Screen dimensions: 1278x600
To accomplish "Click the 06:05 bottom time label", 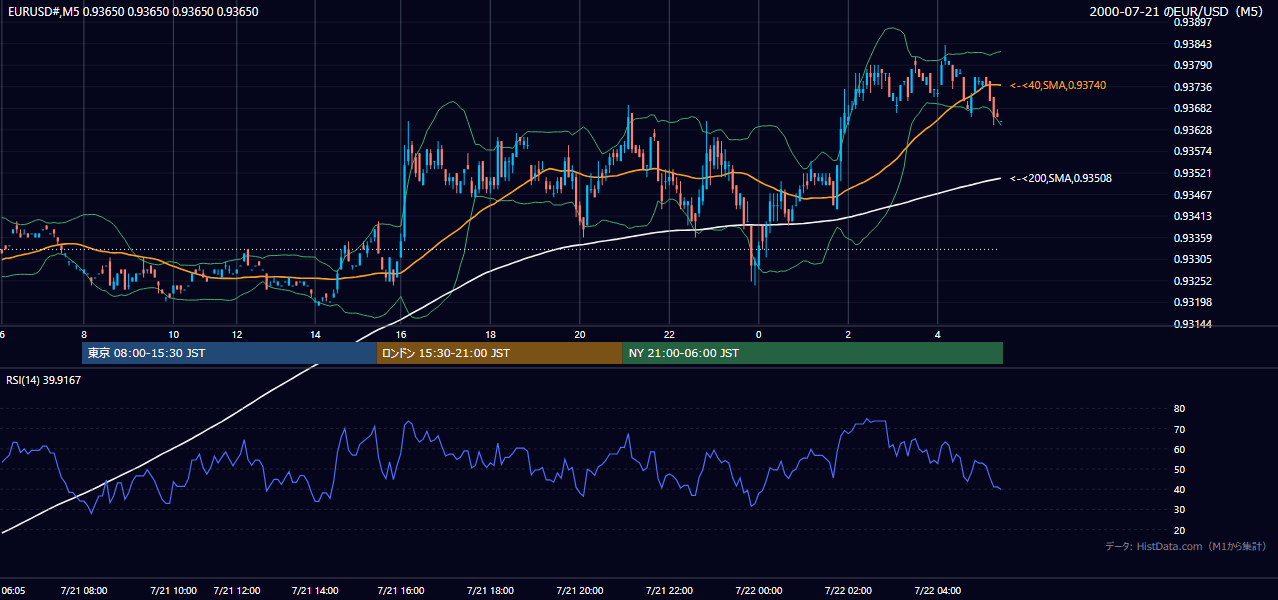I will click(x=15, y=591).
